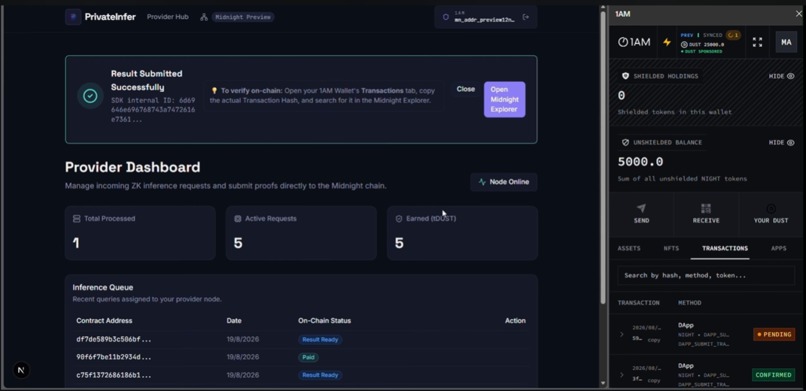The image size is (806, 391).
Task: Select contract address 90f6f7be11b2934d...
Action: pos(114,357)
